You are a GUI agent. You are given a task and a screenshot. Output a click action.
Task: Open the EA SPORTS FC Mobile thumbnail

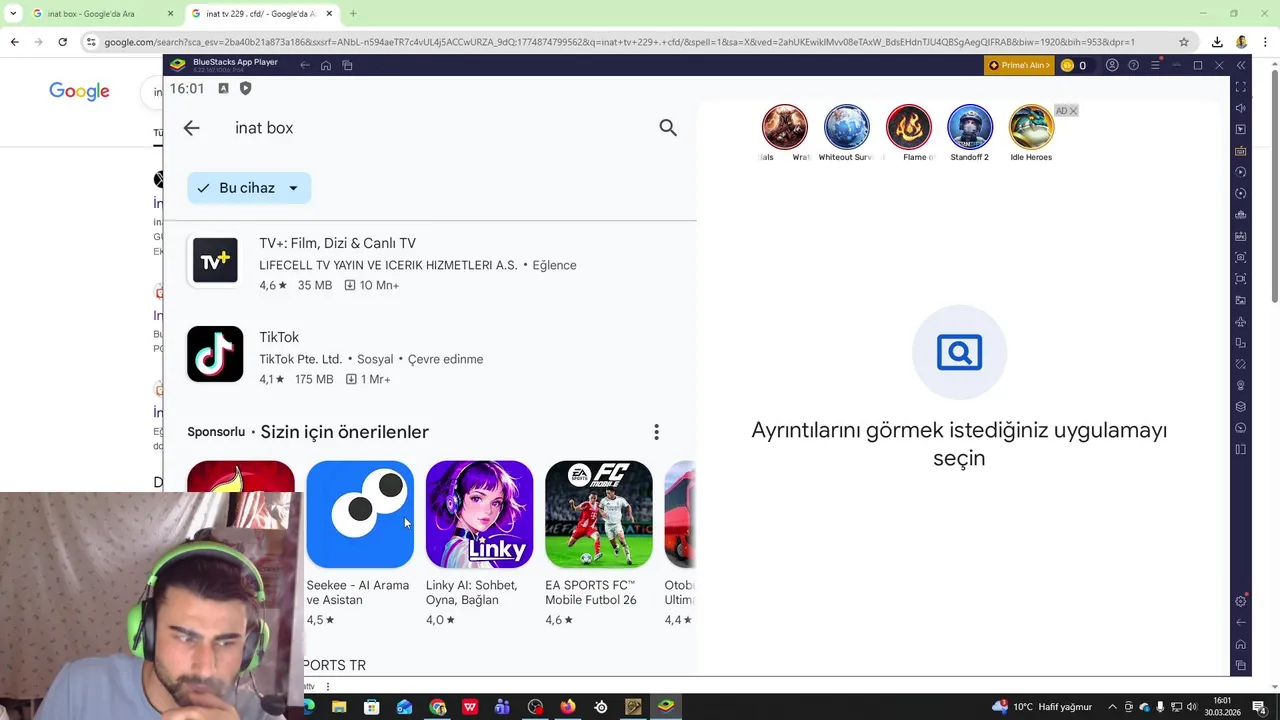pyautogui.click(x=599, y=514)
